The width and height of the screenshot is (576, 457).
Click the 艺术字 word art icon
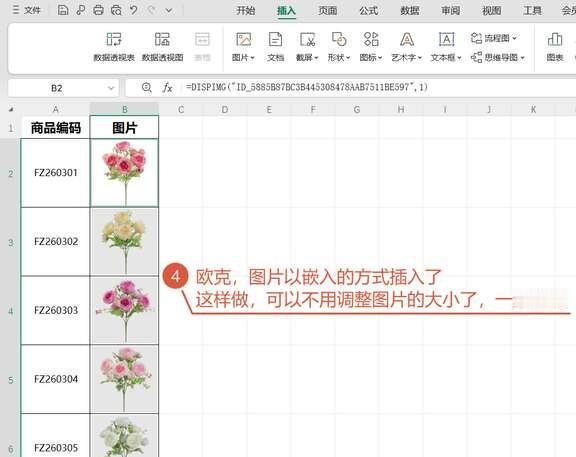point(407,39)
